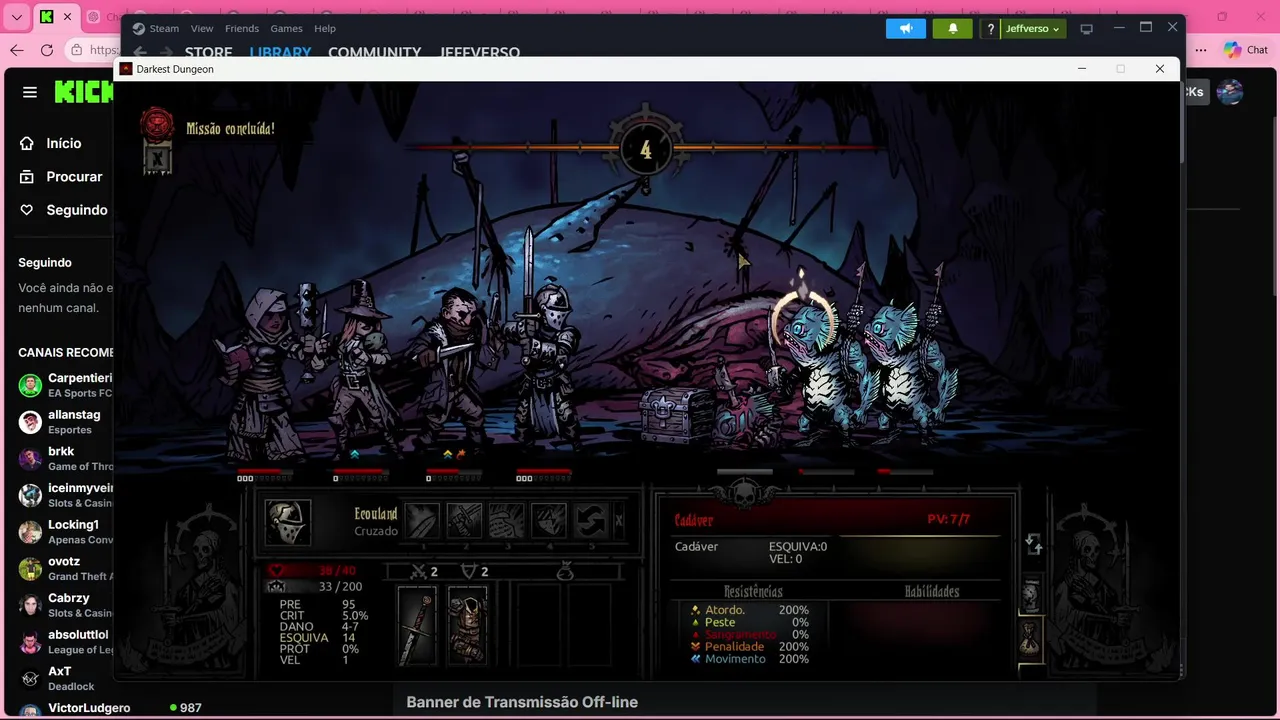This screenshot has height=720, width=1280.
Task: Open the Steam menu in Steam window
Action: tap(164, 28)
